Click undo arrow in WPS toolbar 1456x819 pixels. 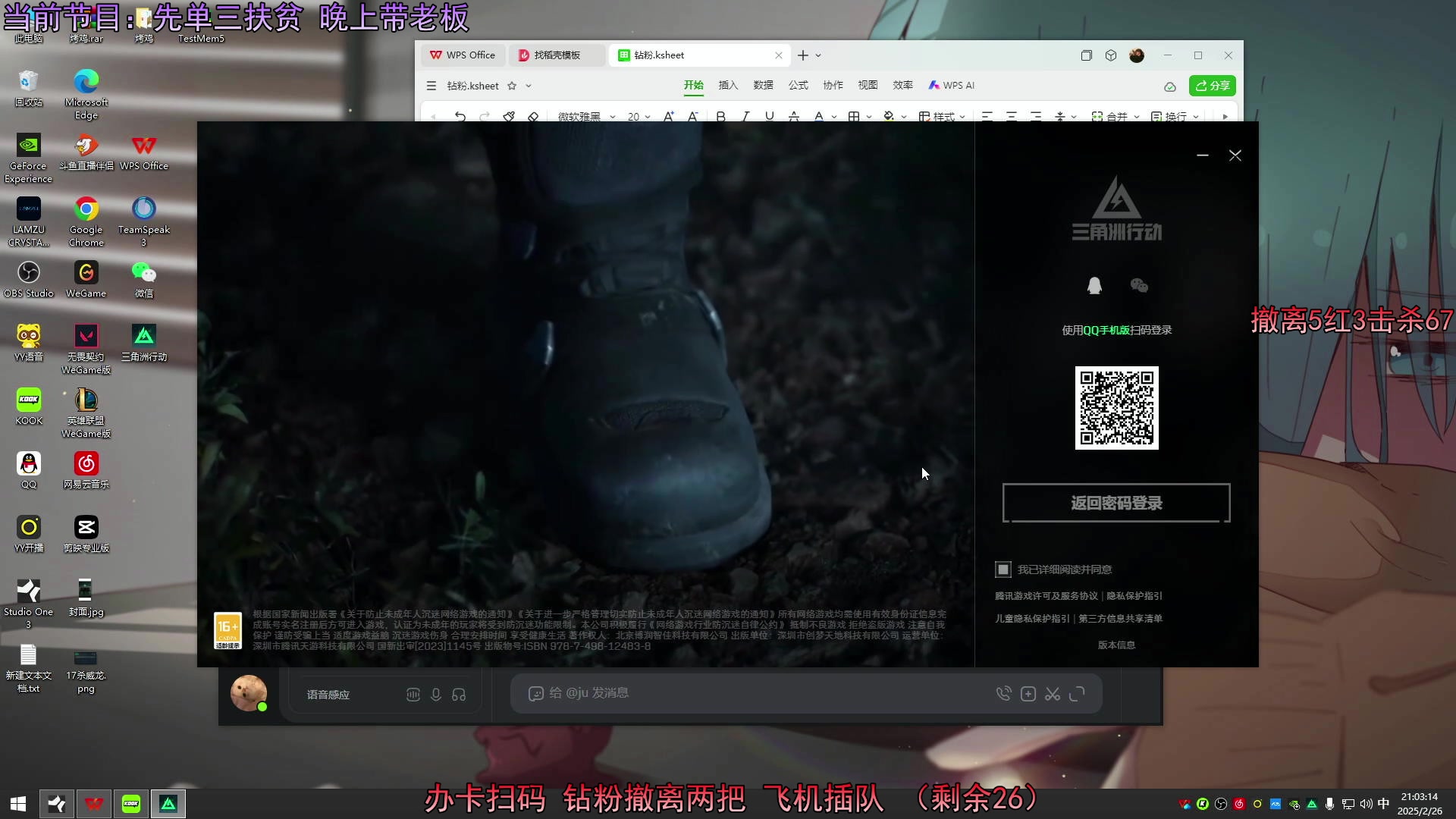pyautogui.click(x=460, y=116)
